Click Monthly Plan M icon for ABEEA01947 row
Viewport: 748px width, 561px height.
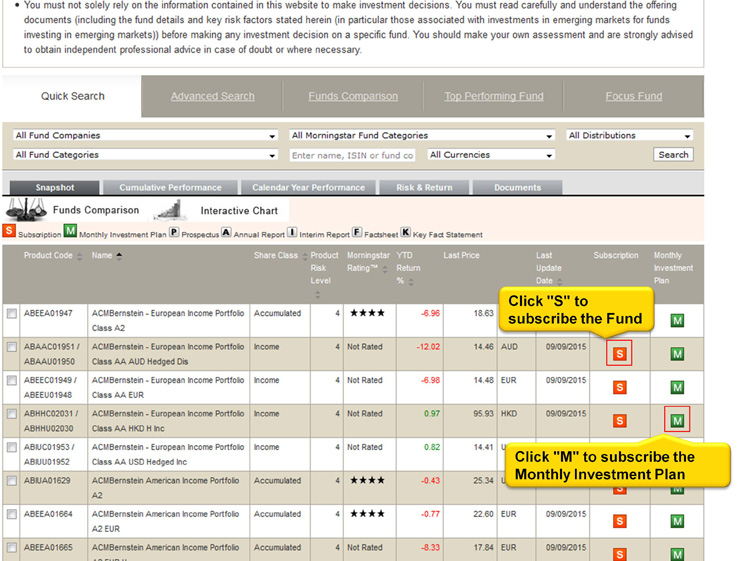677,320
